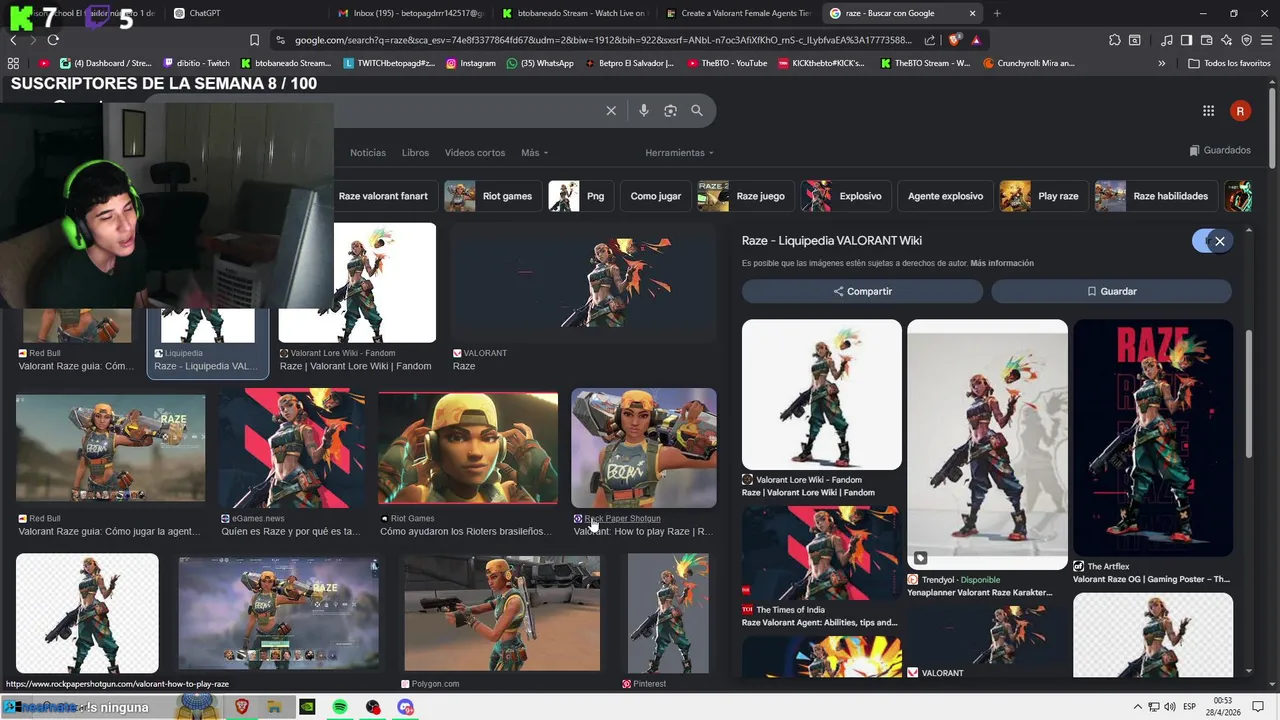Toggle the browser sidebar panel icon

click(x=1186, y=40)
